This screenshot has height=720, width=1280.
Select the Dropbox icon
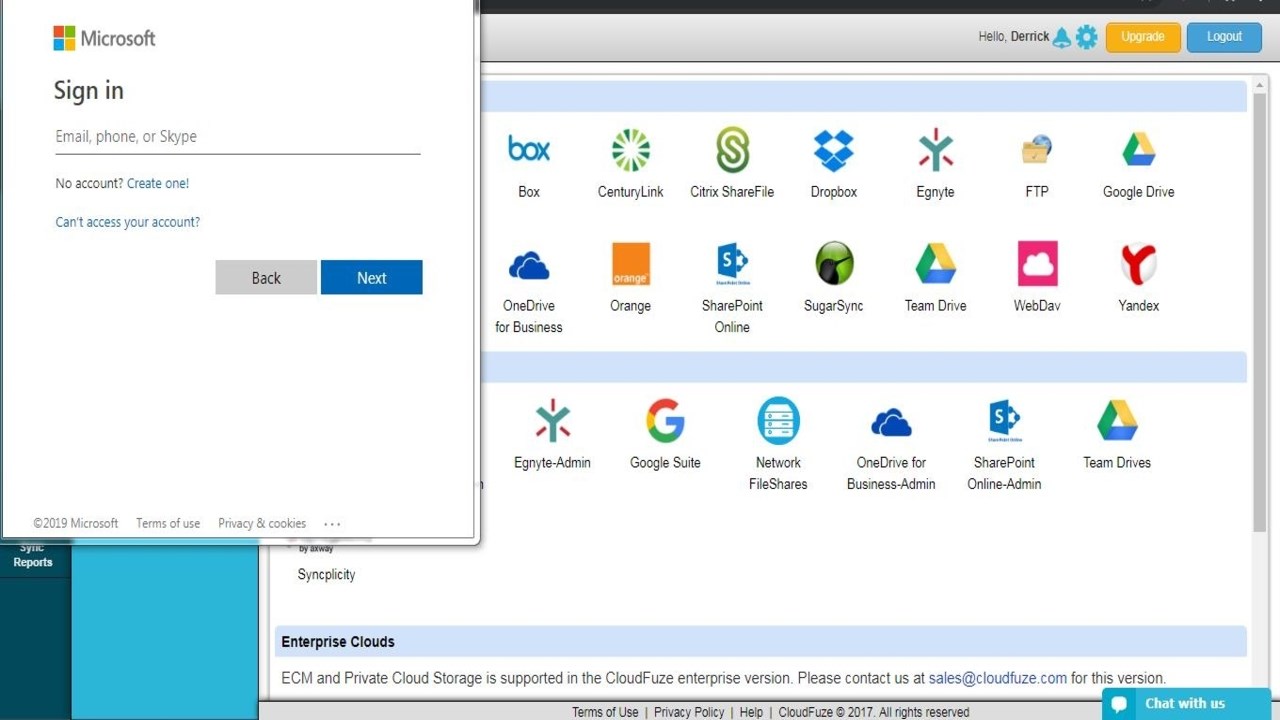pyautogui.click(x=833, y=150)
